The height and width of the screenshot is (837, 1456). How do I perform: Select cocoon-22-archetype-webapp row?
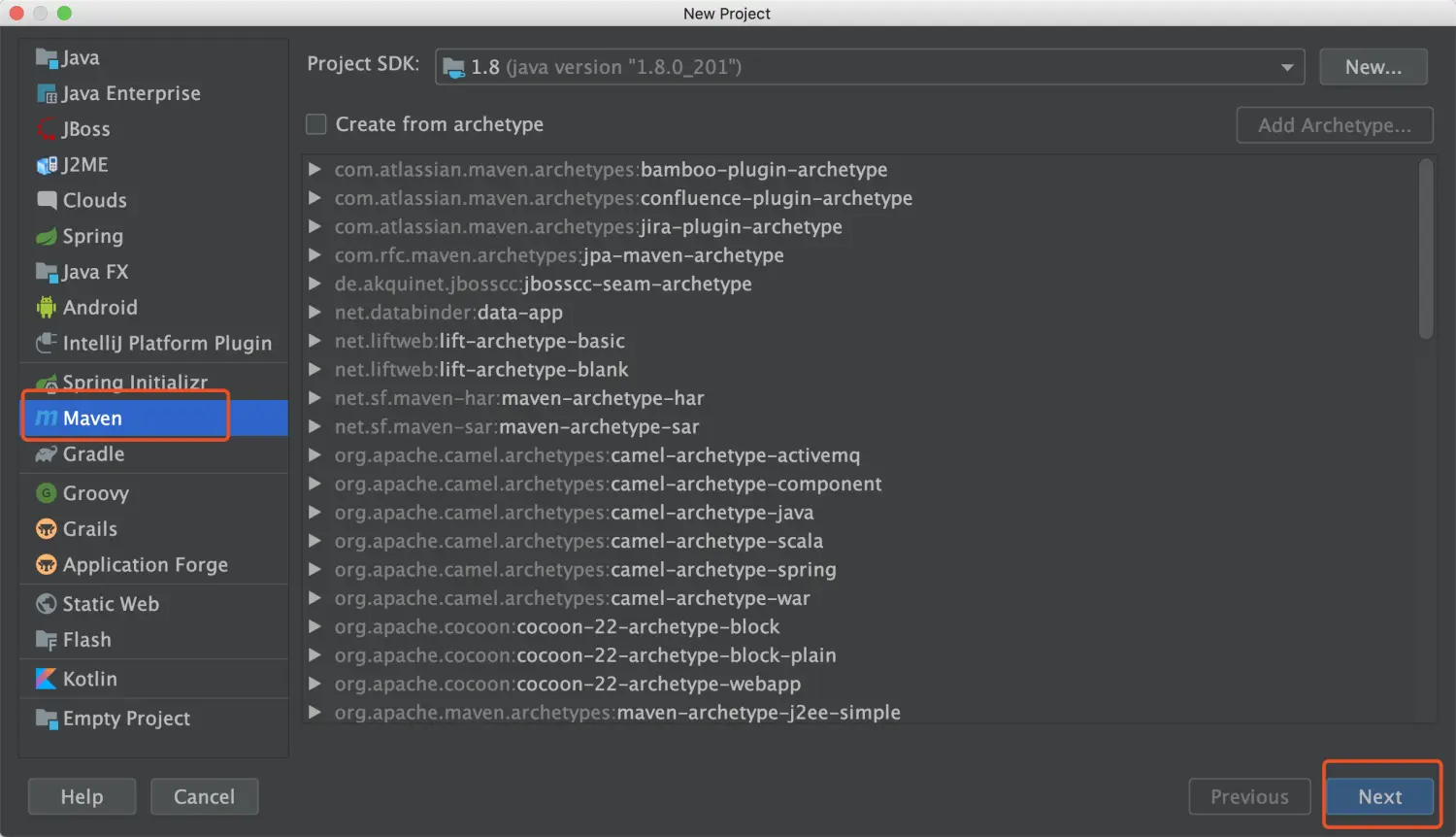(x=861, y=684)
